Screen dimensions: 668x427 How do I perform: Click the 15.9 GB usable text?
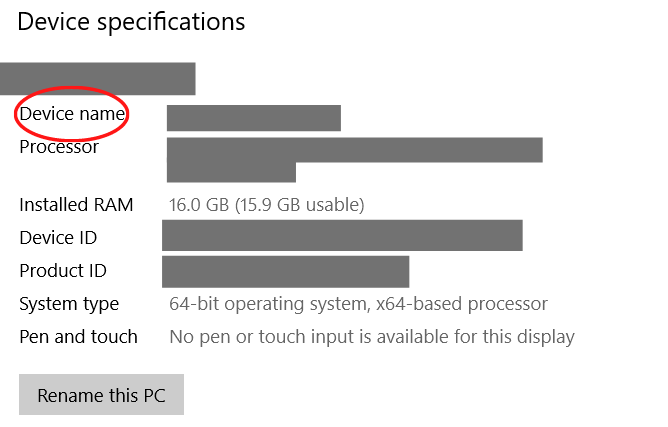click(x=300, y=205)
